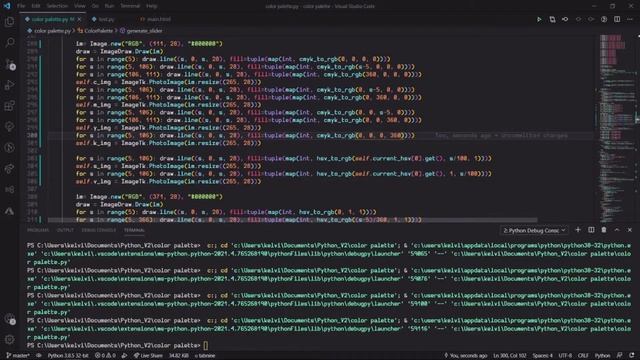640x360 pixels.
Task: Open the Accounts icon in activity bar
Action: click(x=9, y=318)
